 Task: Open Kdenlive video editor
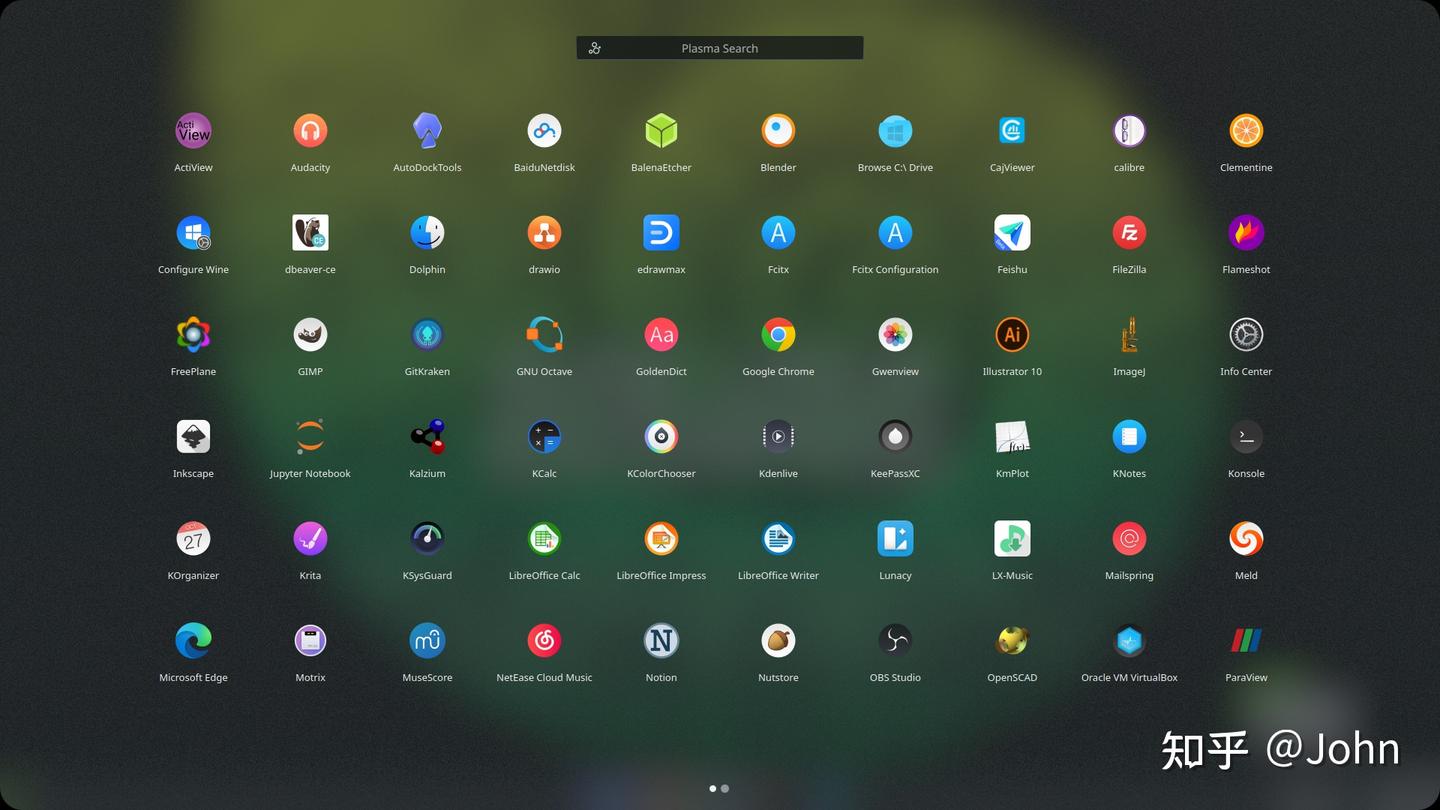778,437
